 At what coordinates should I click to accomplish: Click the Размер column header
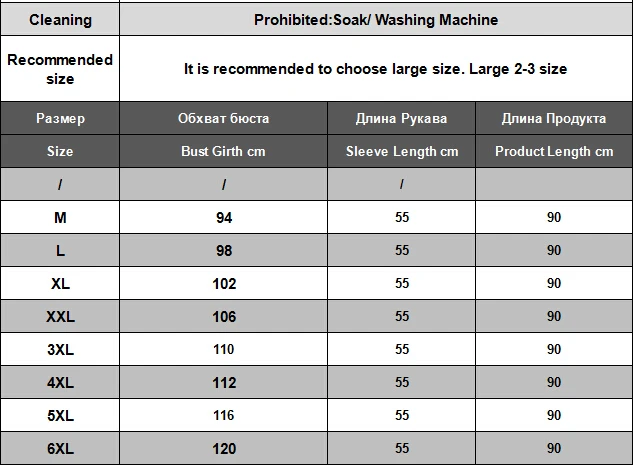pos(60,118)
